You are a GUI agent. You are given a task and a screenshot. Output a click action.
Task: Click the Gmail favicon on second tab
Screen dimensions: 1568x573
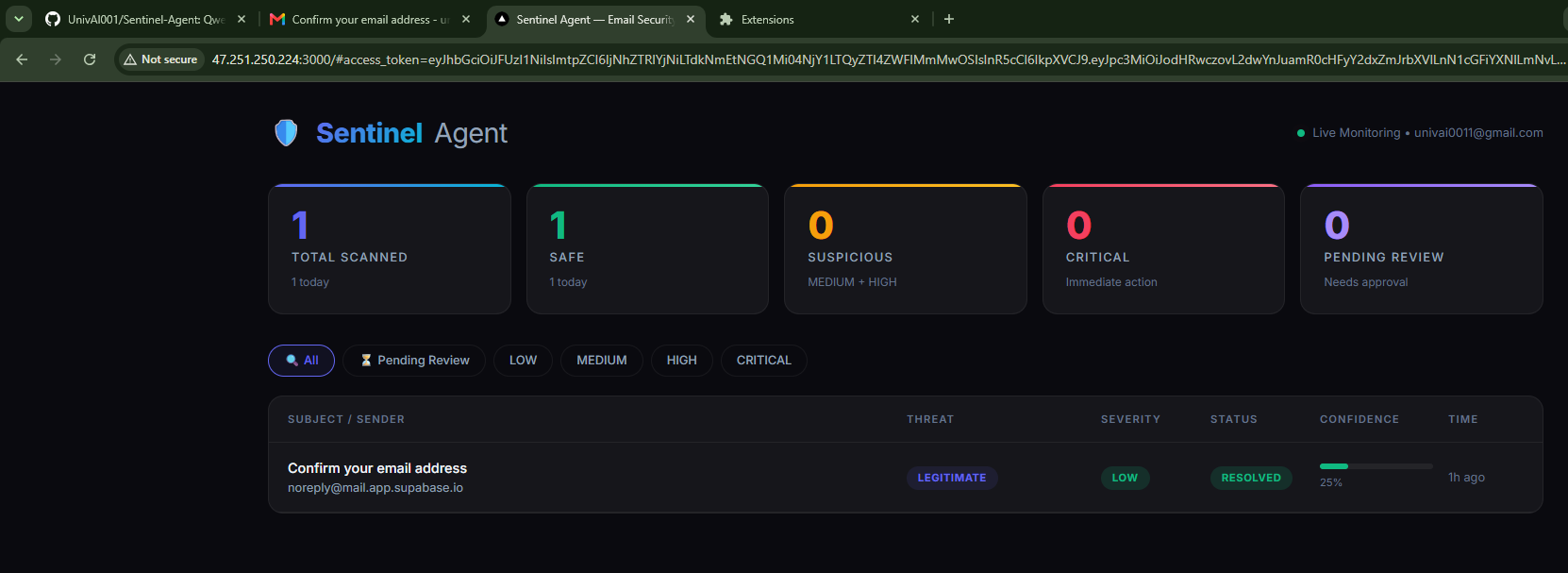pos(277,19)
